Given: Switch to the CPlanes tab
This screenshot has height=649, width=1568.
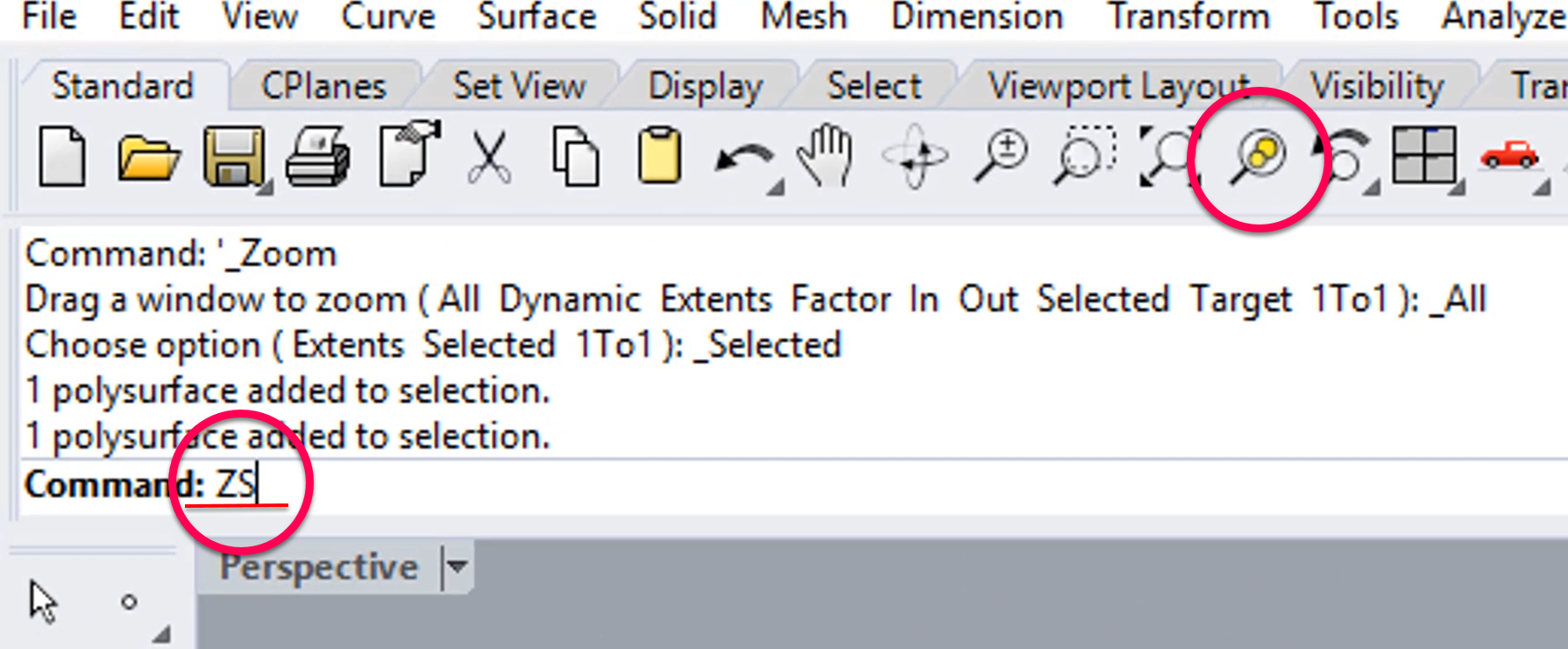Looking at the screenshot, I should click(323, 86).
